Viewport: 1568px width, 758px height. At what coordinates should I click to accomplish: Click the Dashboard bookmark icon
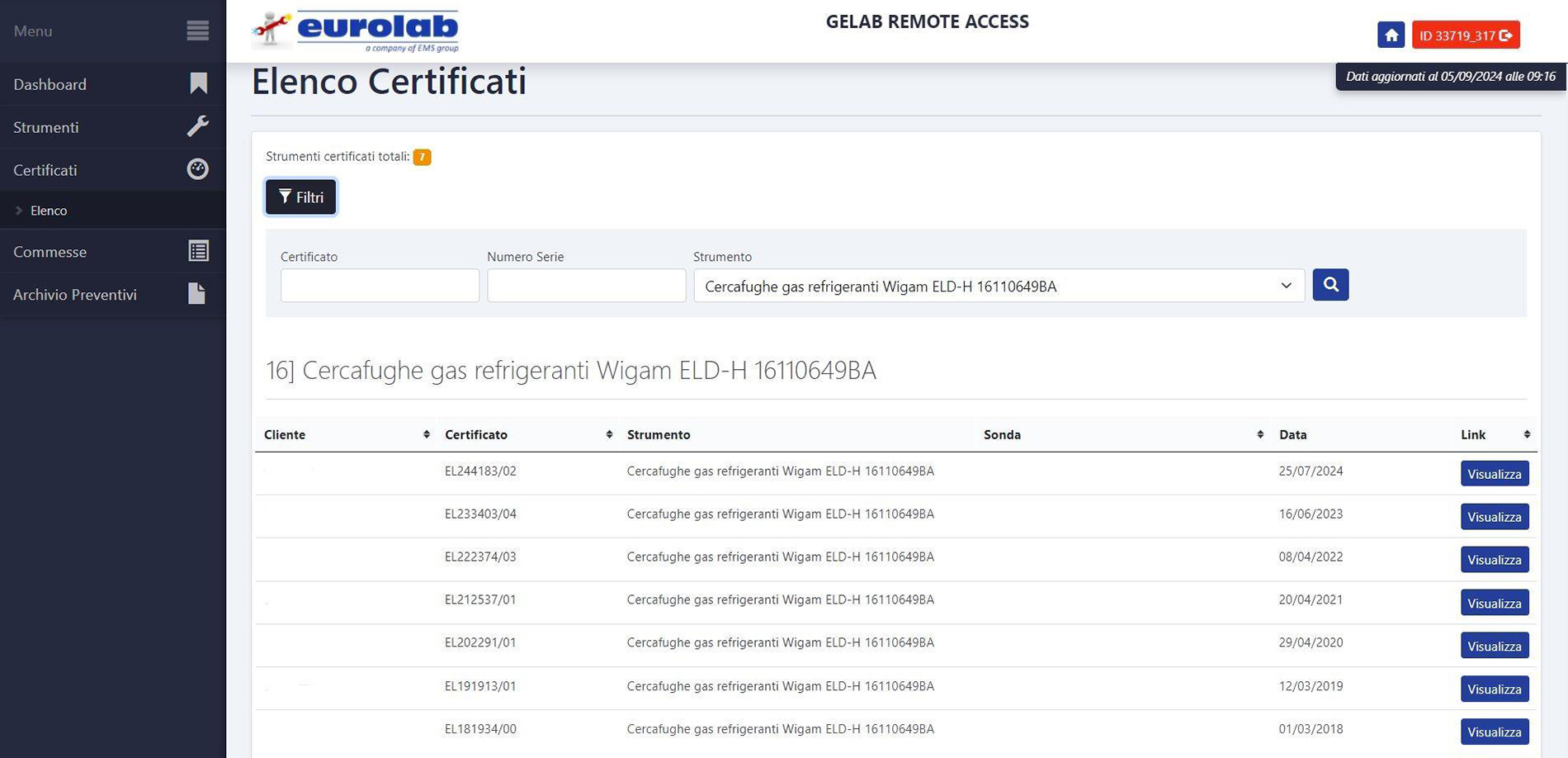[198, 83]
